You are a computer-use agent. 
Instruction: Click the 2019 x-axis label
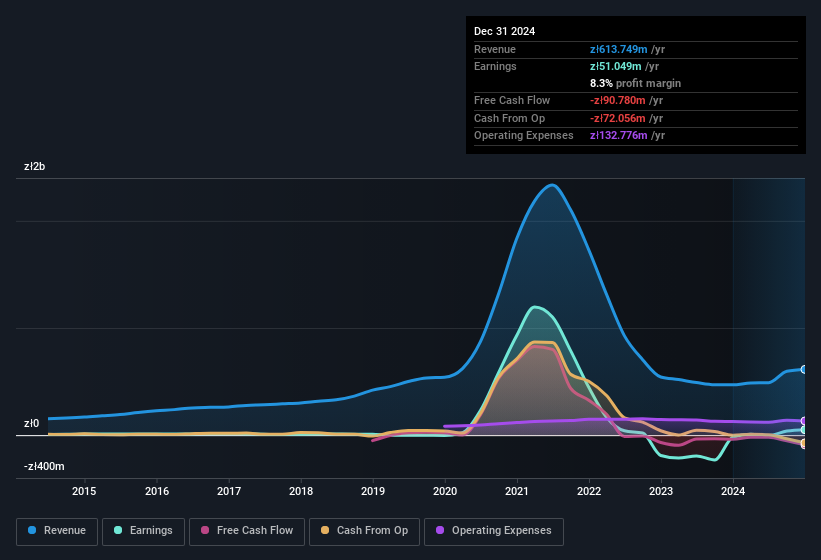click(x=373, y=491)
